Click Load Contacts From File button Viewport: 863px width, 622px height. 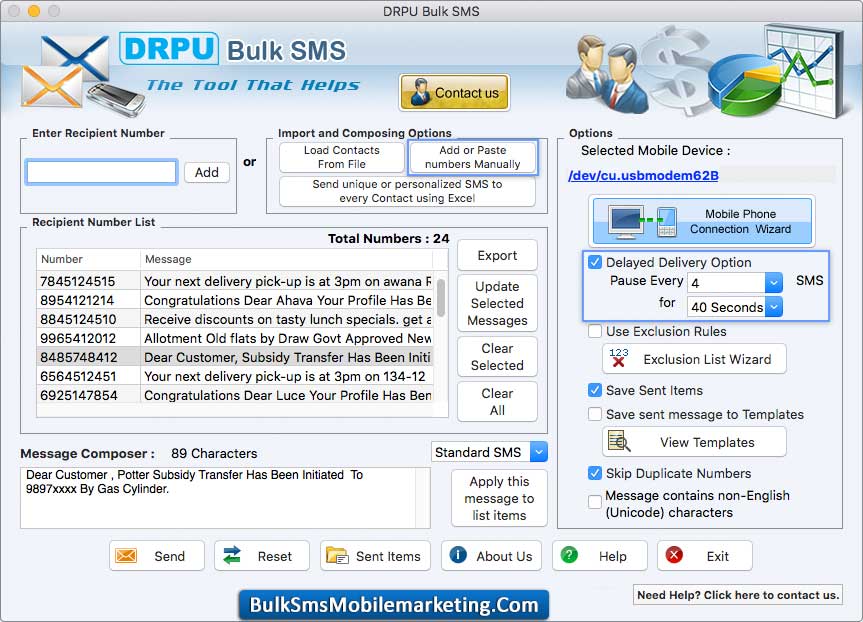point(342,157)
